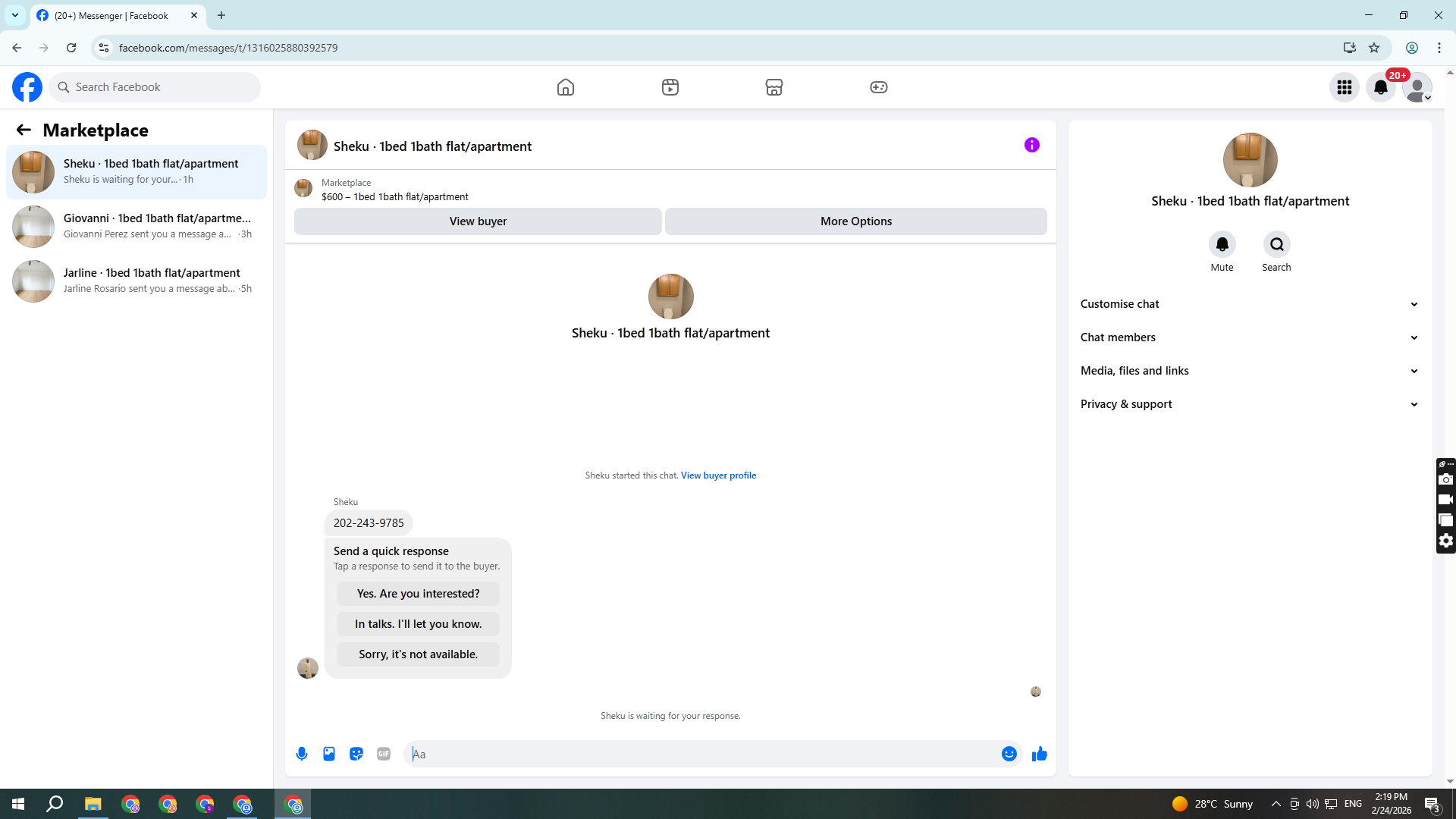The image size is (1456, 819).
Task: Expand the Chat members section
Action: coord(1250,337)
